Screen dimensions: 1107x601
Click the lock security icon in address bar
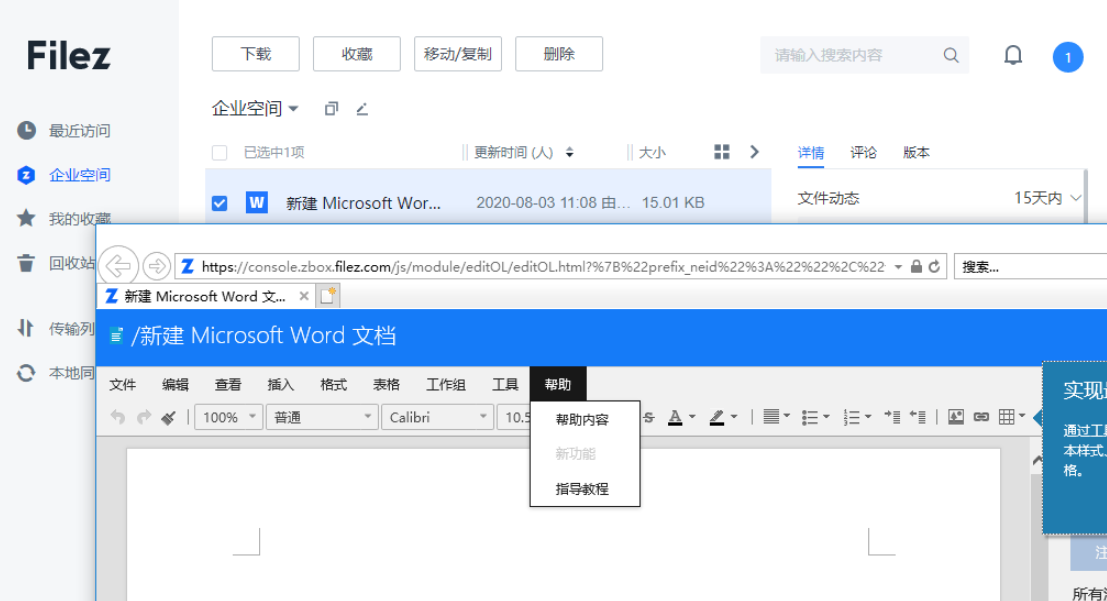(916, 266)
